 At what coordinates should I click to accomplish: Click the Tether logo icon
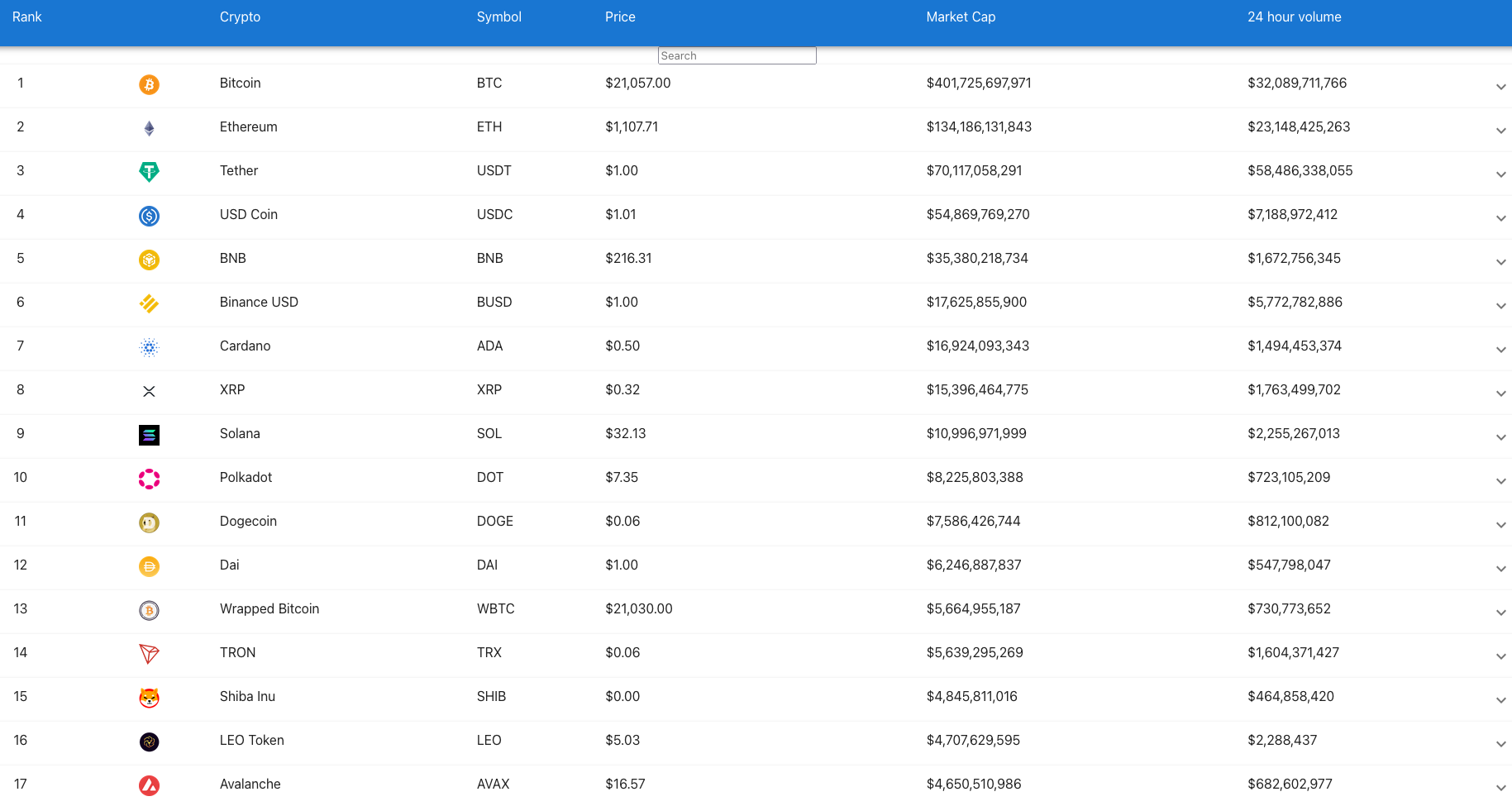tap(149, 172)
